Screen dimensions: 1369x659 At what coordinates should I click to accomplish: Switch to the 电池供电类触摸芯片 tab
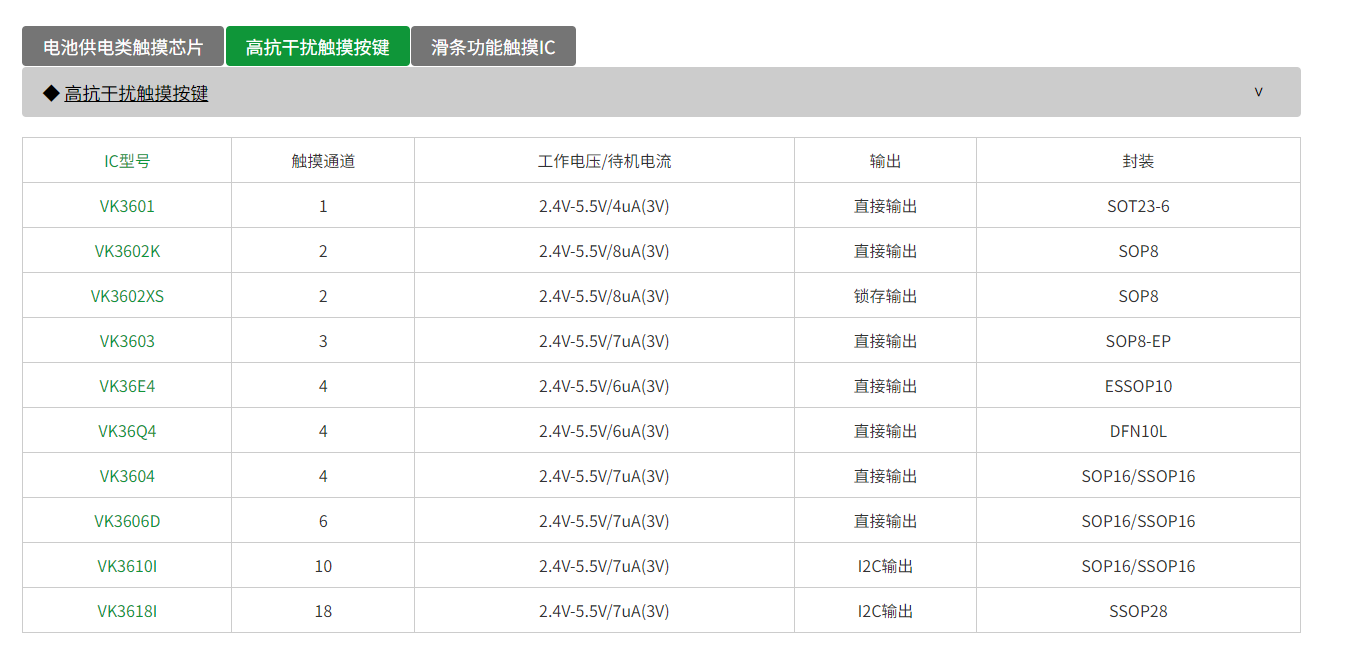tap(123, 47)
